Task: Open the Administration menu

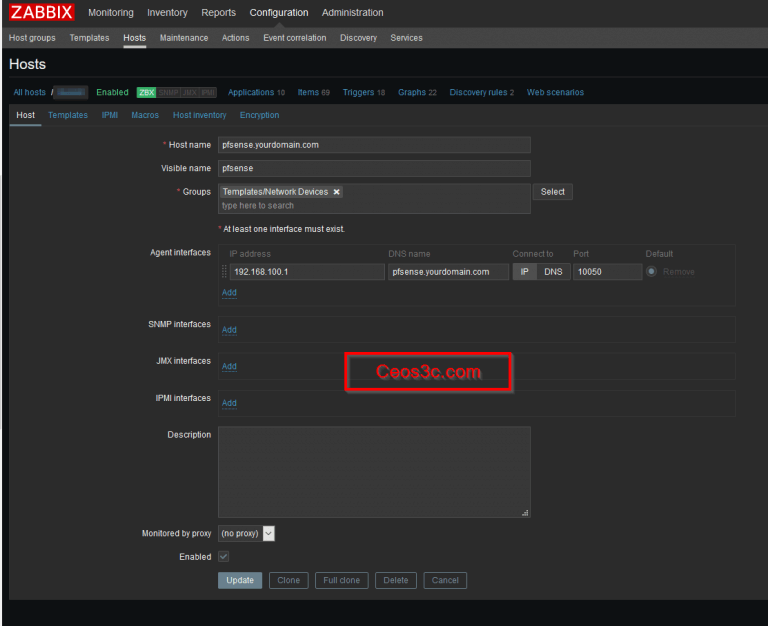Action: [x=353, y=13]
